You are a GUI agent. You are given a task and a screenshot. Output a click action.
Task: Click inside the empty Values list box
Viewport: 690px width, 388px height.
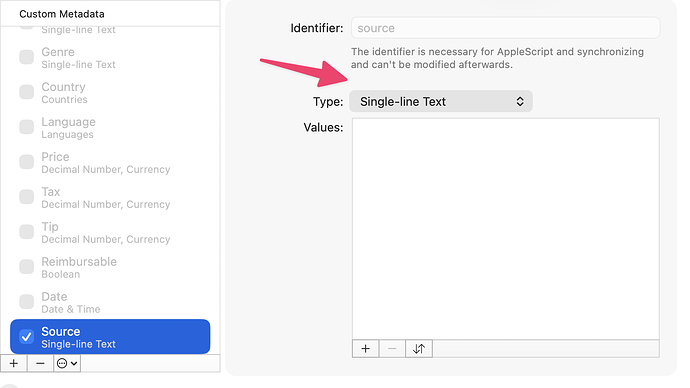click(x=506, y=229)
